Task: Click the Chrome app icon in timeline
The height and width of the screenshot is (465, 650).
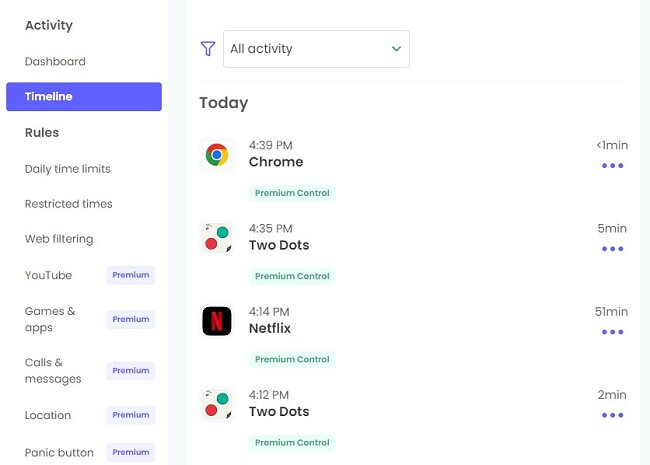Action: coord(217,155)
